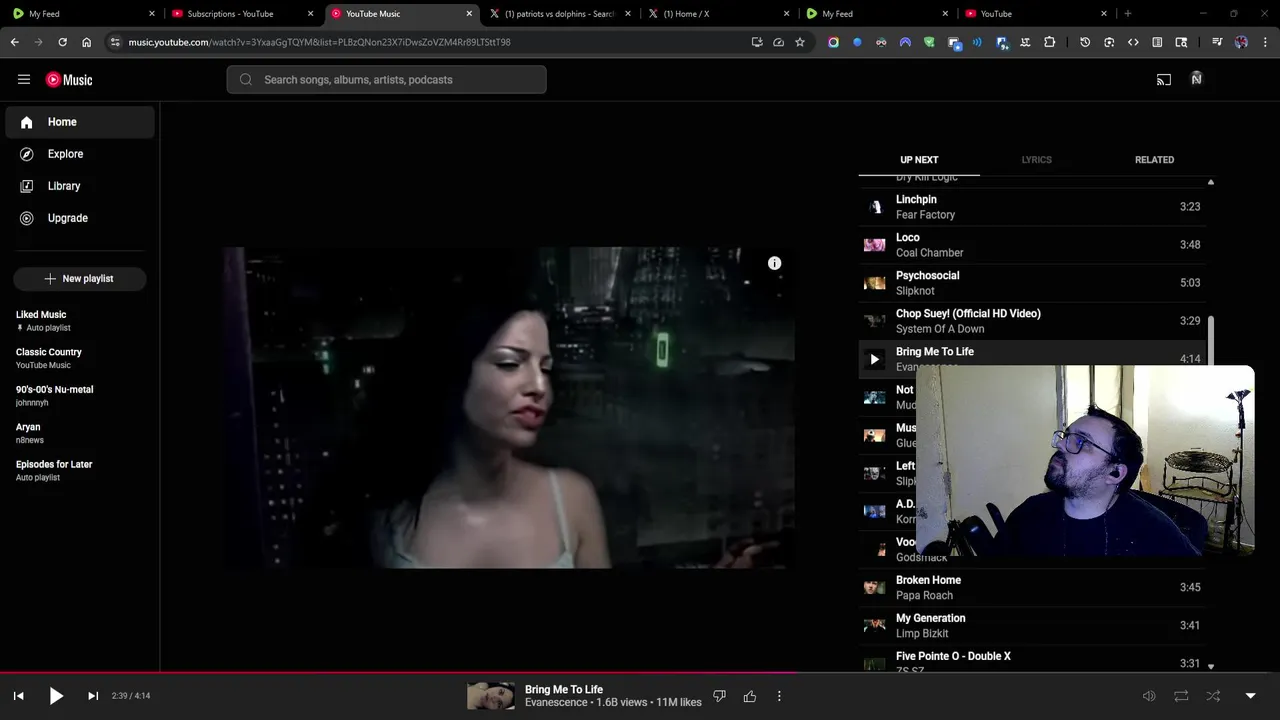Viewport: 1280px width, 720px height.
Task: Open 90's-00's Nu-metal playlist
Action: (80, 396)
